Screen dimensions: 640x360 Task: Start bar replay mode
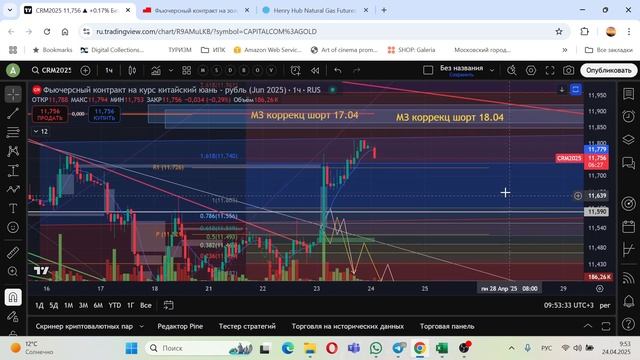(x=315, y=70)
